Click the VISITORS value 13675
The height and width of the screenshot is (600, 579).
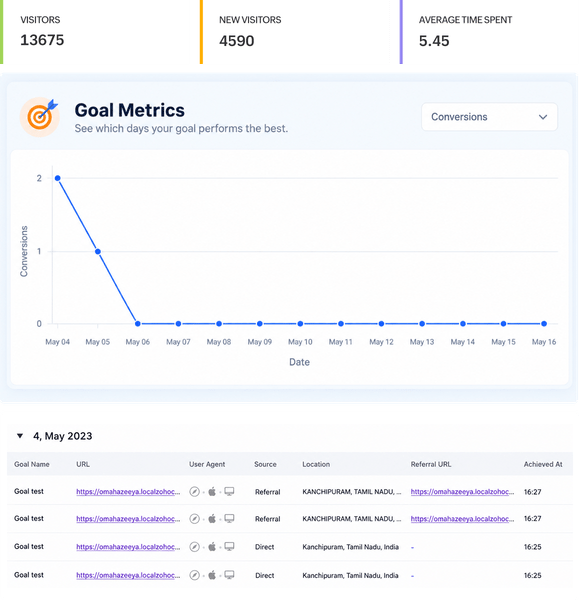click(42, 40)
